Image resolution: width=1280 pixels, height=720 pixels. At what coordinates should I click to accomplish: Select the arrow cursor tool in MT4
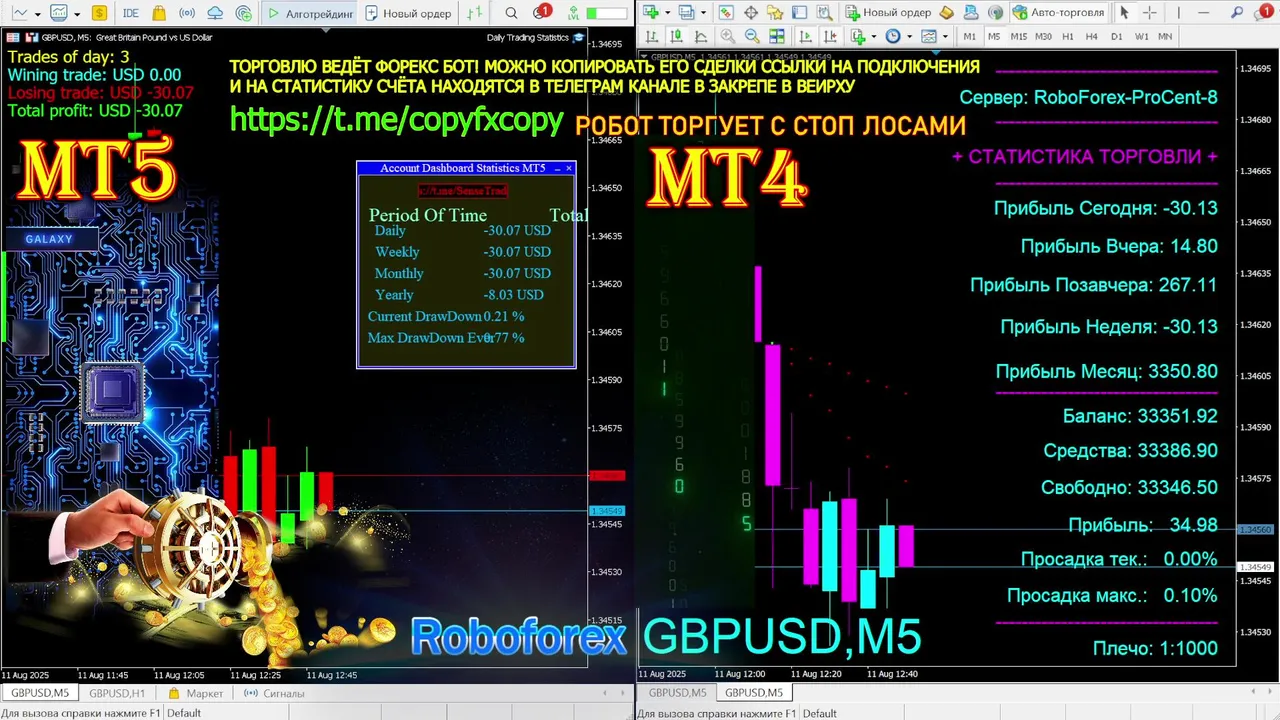click(1124, 13)
